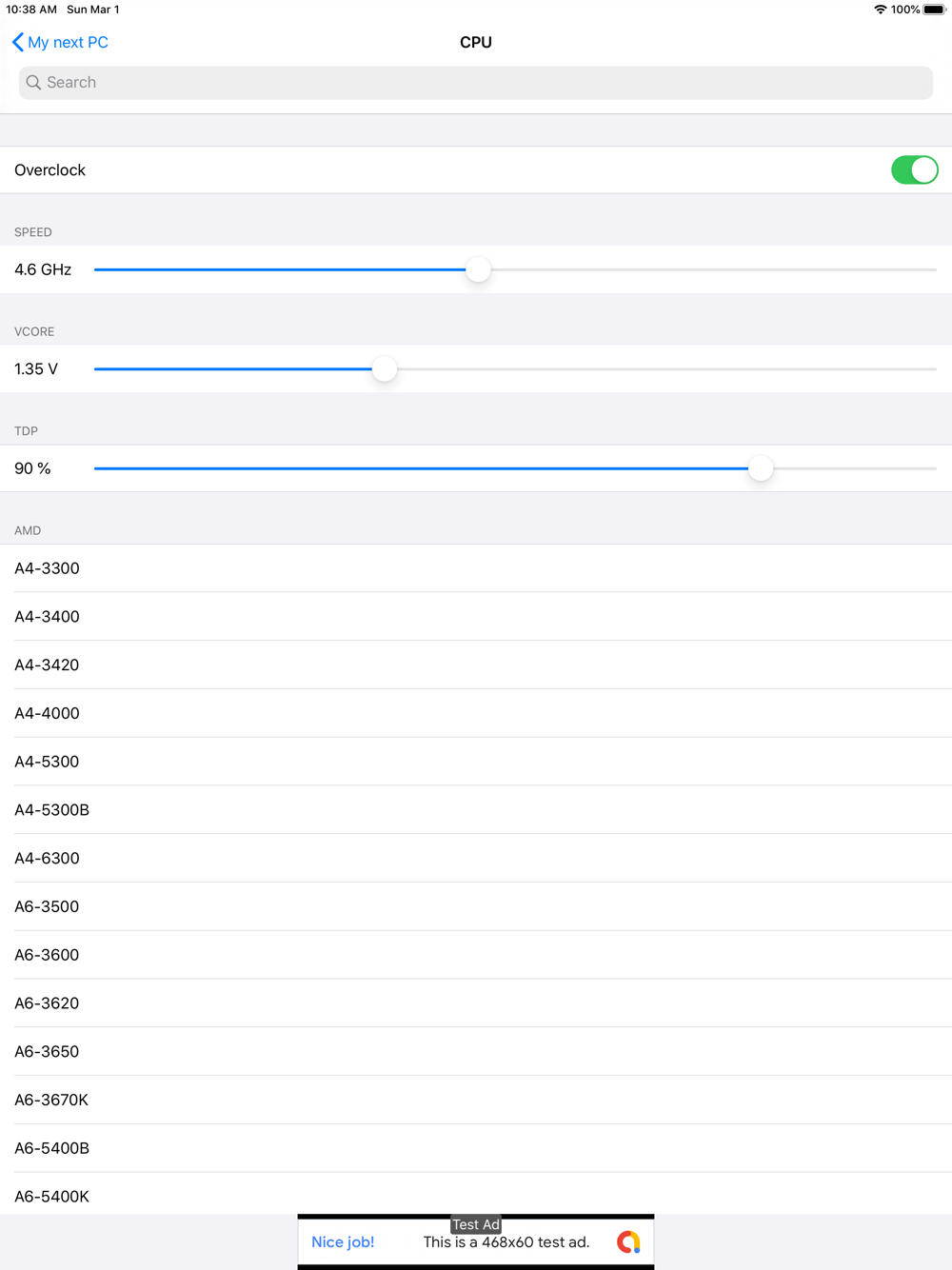Tap the back chevron icon
The width and height of the screenshot is (952, 1270).
pyautogui.click(x=17, y=42)
